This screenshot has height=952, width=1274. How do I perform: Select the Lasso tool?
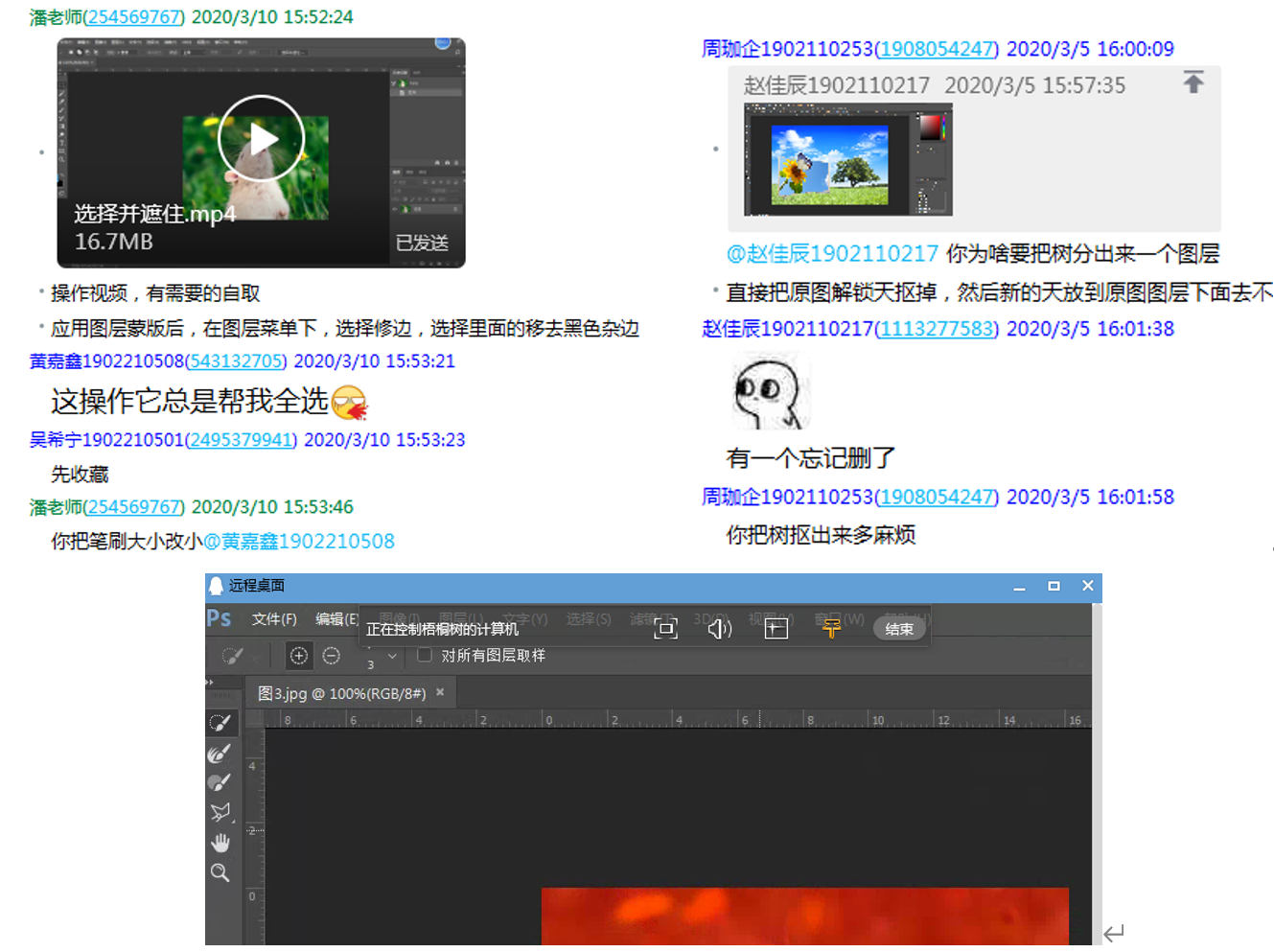click(x=220, y=813)
